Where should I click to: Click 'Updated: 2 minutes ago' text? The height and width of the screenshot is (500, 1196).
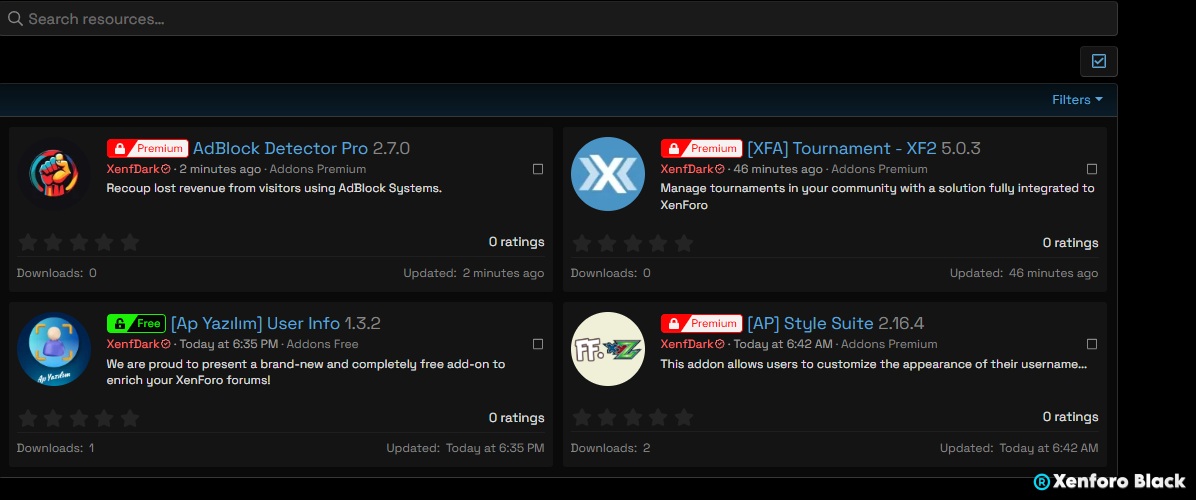click(x=474, y=273)
